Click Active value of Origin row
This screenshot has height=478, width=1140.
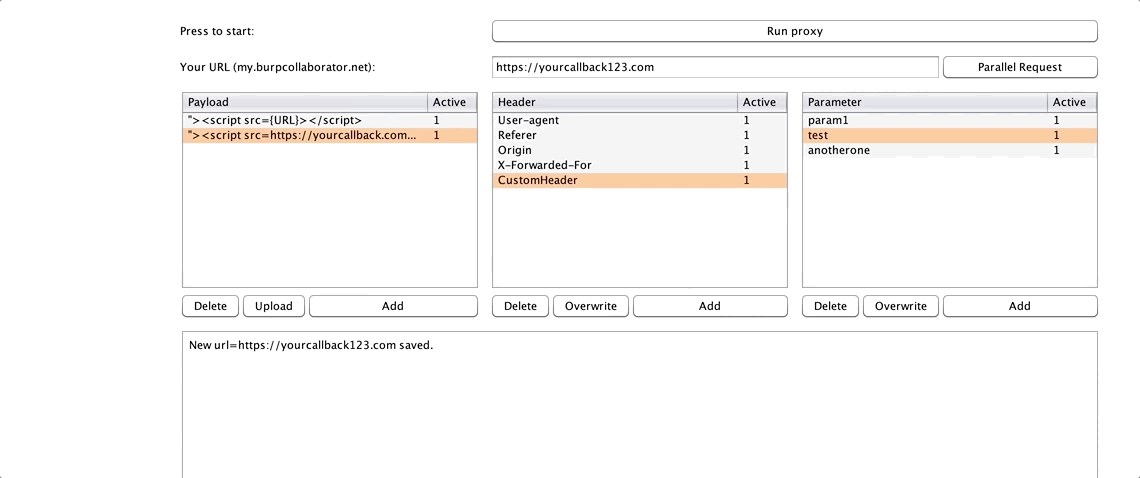762,151
